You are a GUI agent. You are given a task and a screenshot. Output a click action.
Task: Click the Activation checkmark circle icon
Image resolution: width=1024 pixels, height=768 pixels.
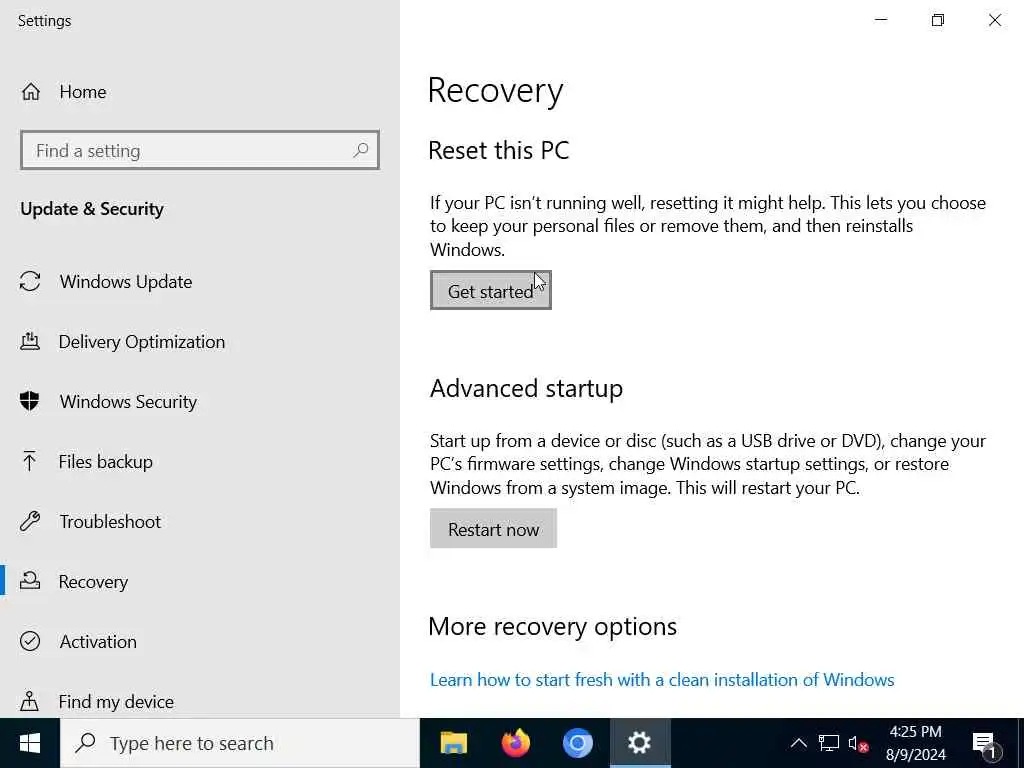pos(30,641)
